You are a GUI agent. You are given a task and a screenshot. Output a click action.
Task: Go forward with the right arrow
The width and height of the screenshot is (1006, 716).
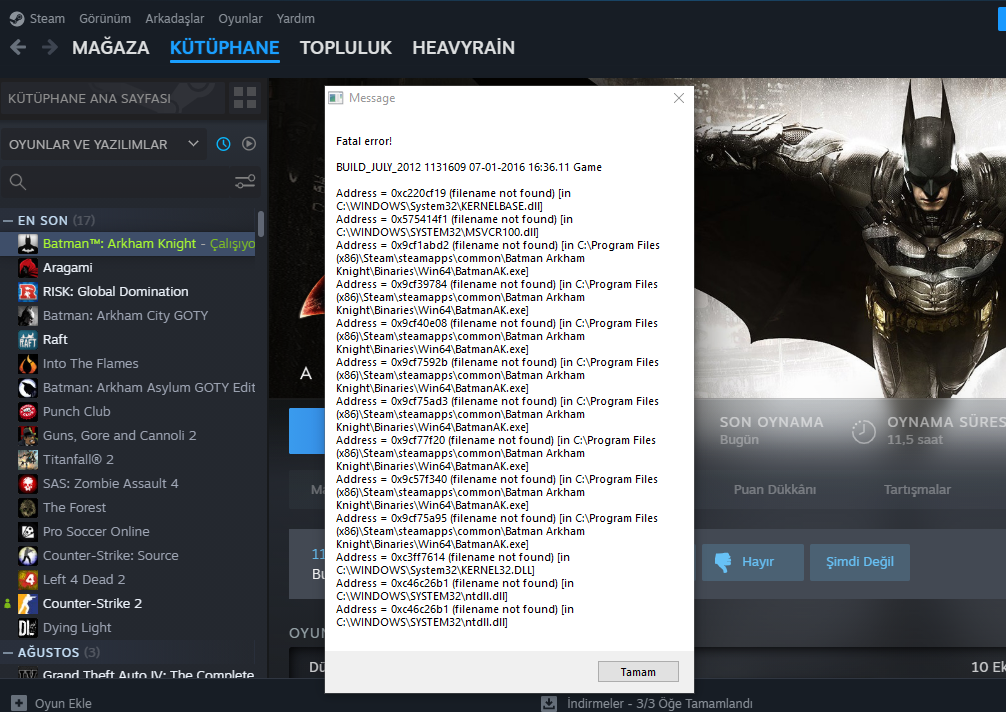49,47
